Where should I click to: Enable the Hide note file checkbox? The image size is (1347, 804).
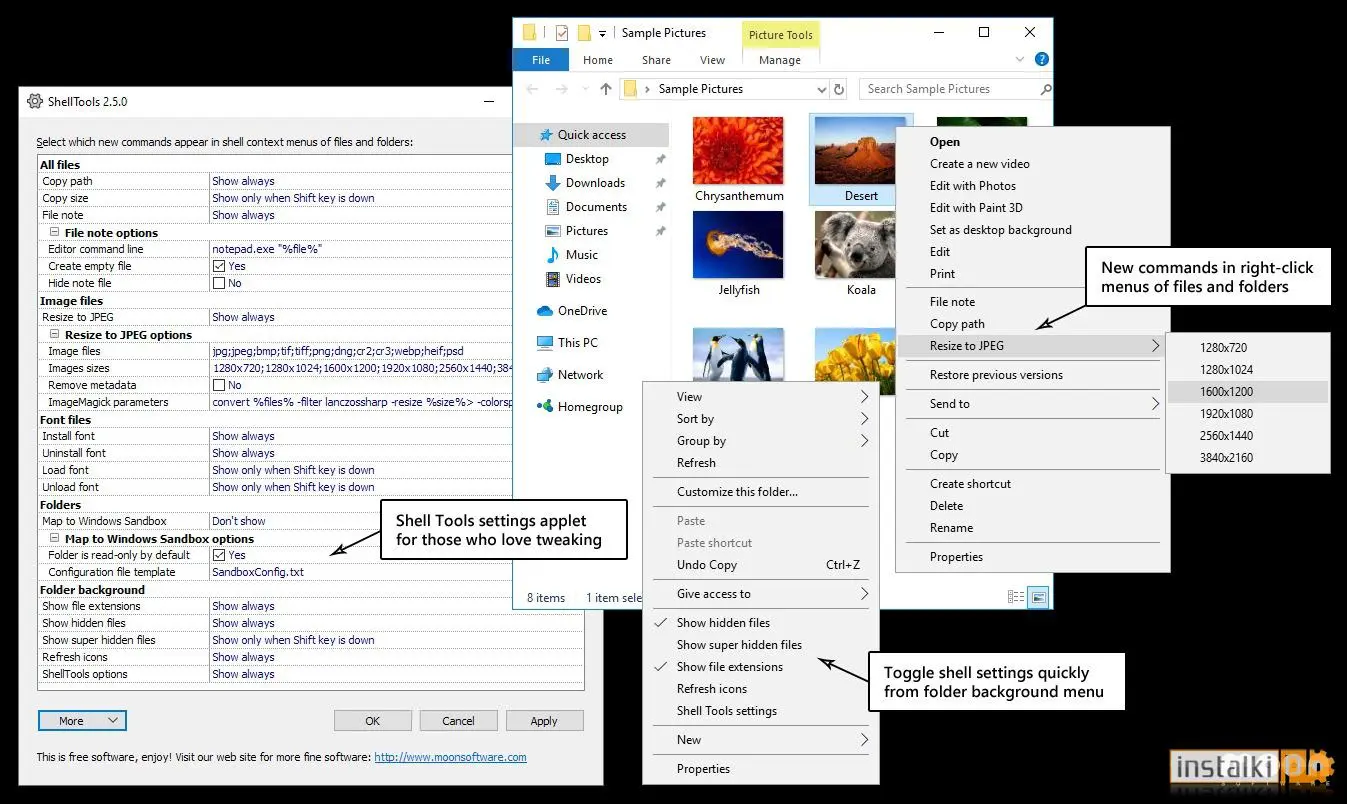pos(219,283)
